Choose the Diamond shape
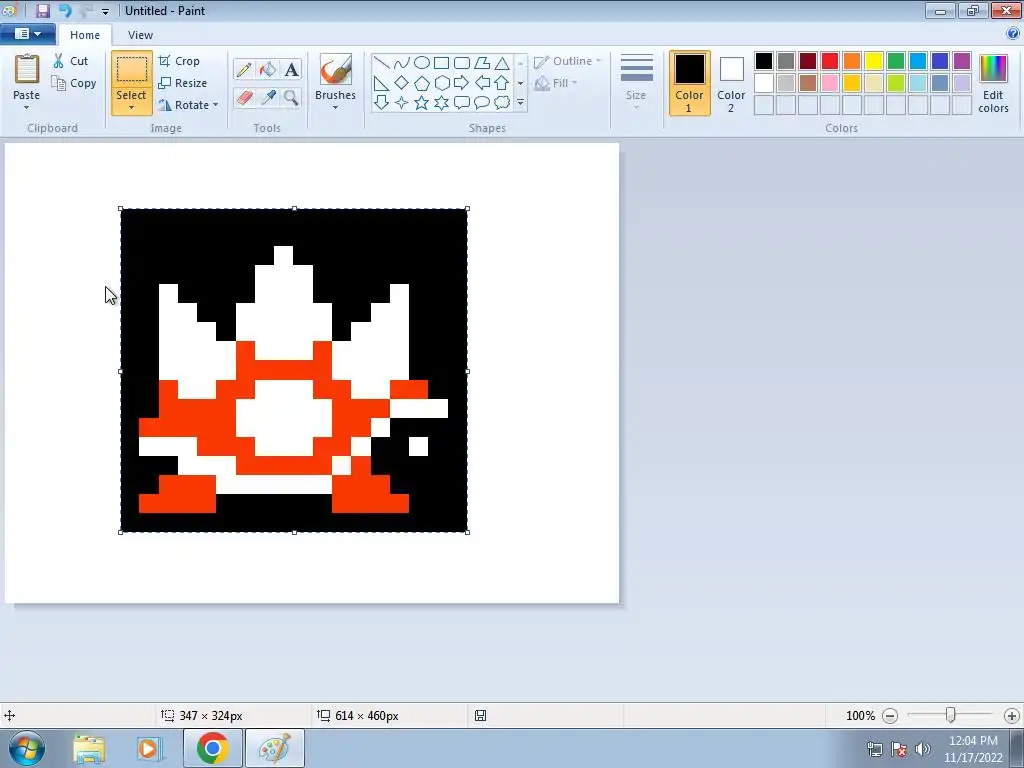Image resolution: width=1024 pixels, height=768 pixels. (x=402, y=83)
